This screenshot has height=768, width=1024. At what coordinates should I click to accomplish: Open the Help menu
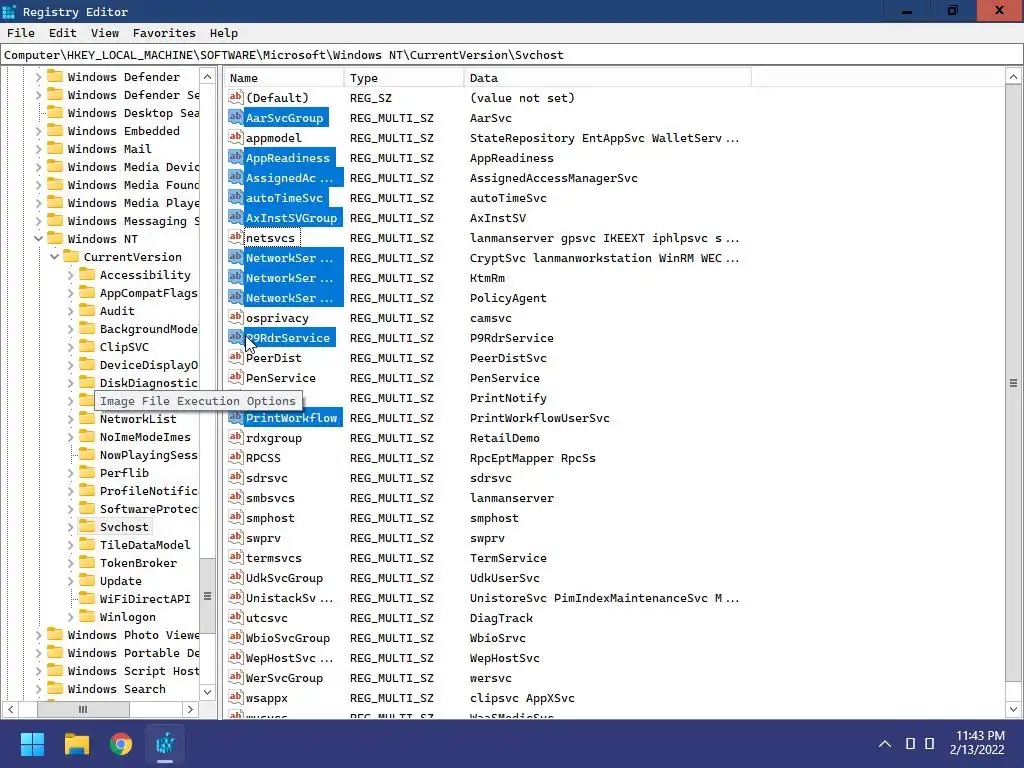[x=223, y=33]
